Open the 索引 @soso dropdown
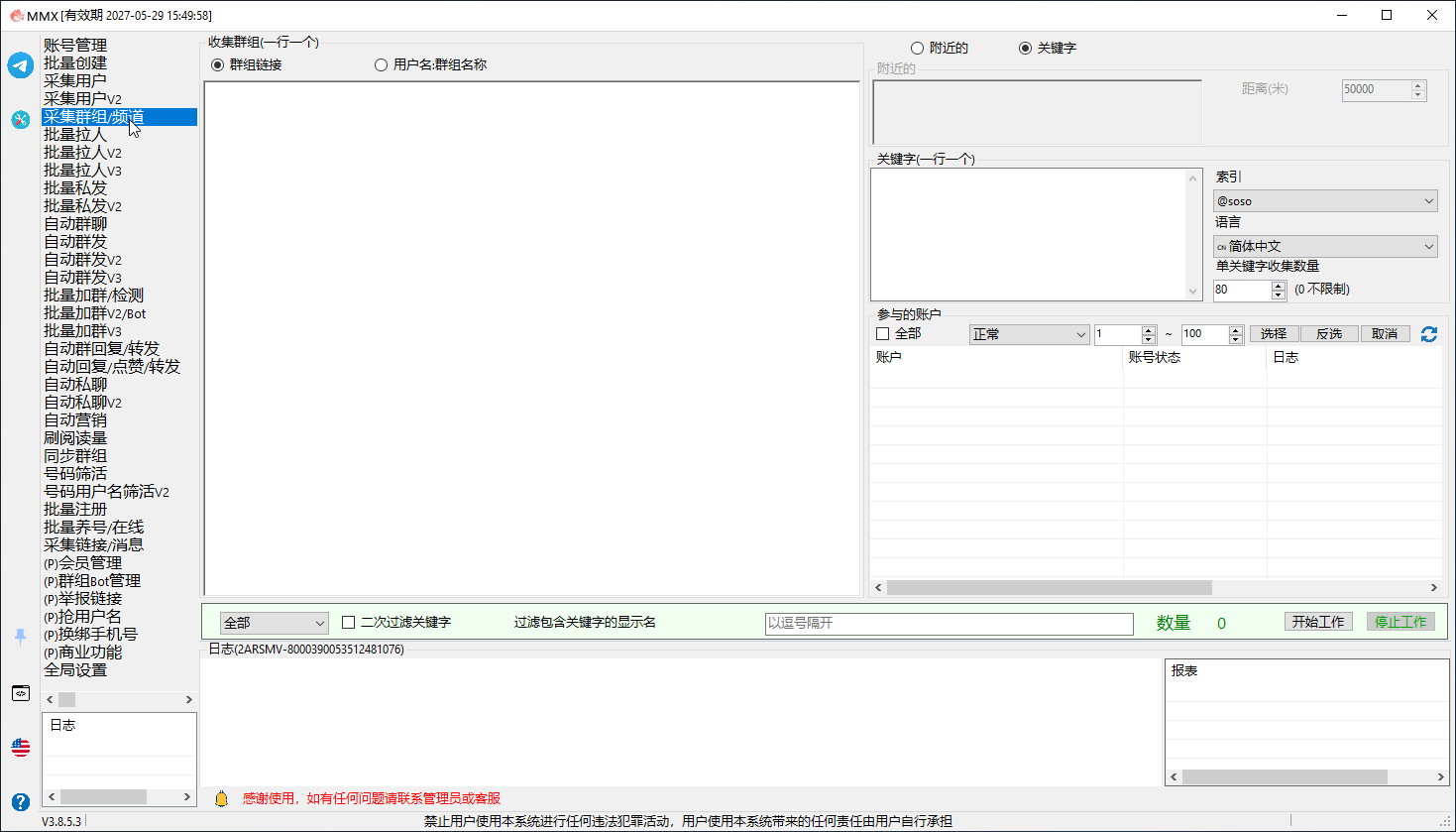 click(1325, 200)
